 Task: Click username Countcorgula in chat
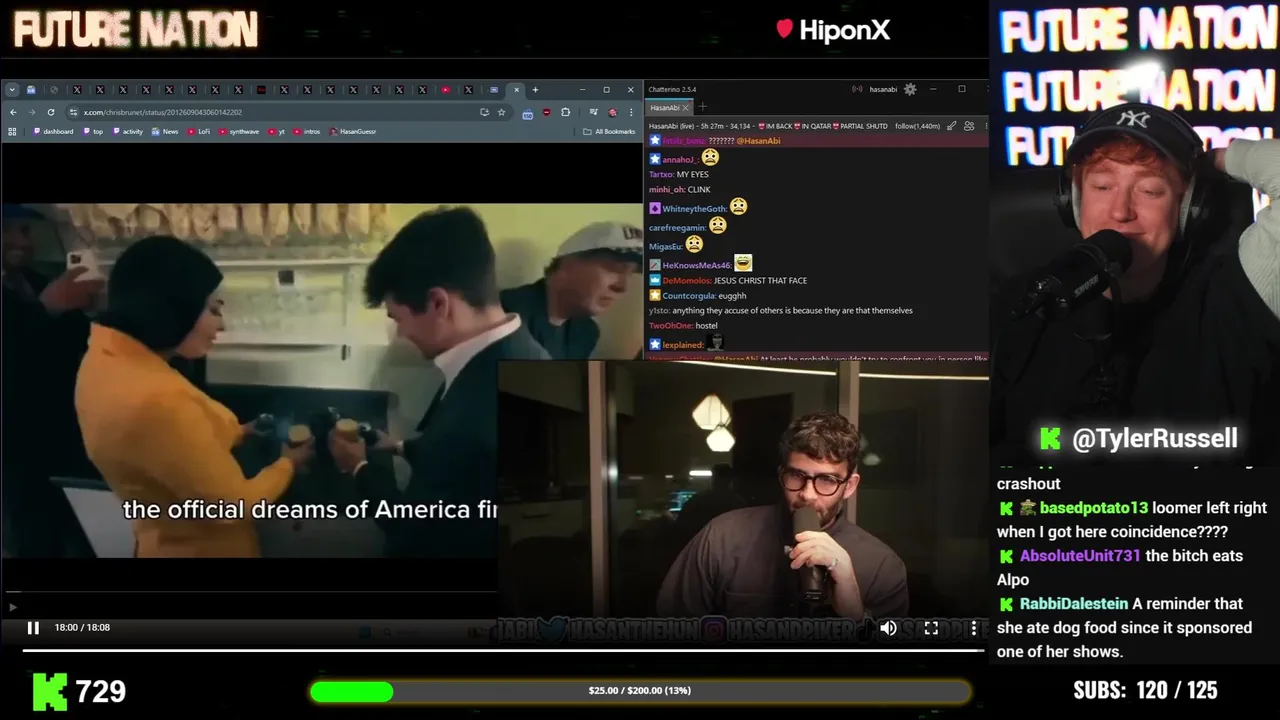point(689,296)
